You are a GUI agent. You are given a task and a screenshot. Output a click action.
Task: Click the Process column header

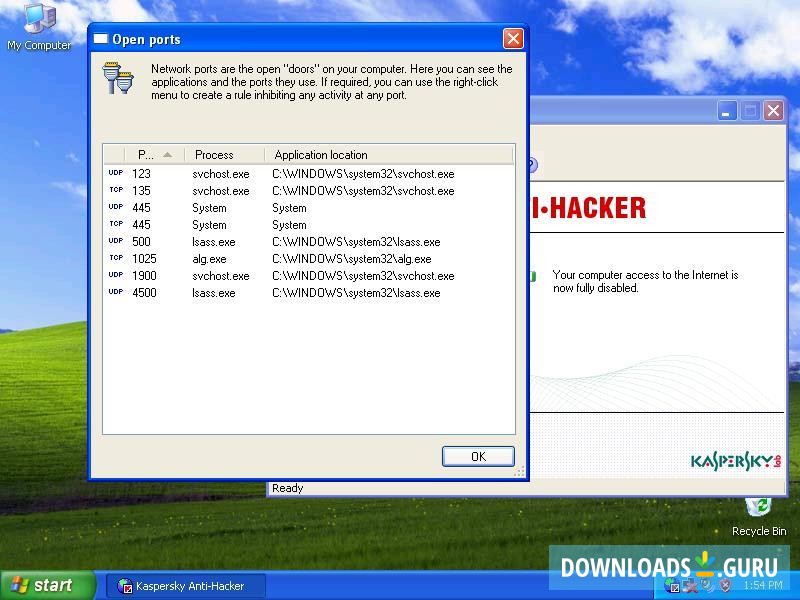[x=224, y=155]
